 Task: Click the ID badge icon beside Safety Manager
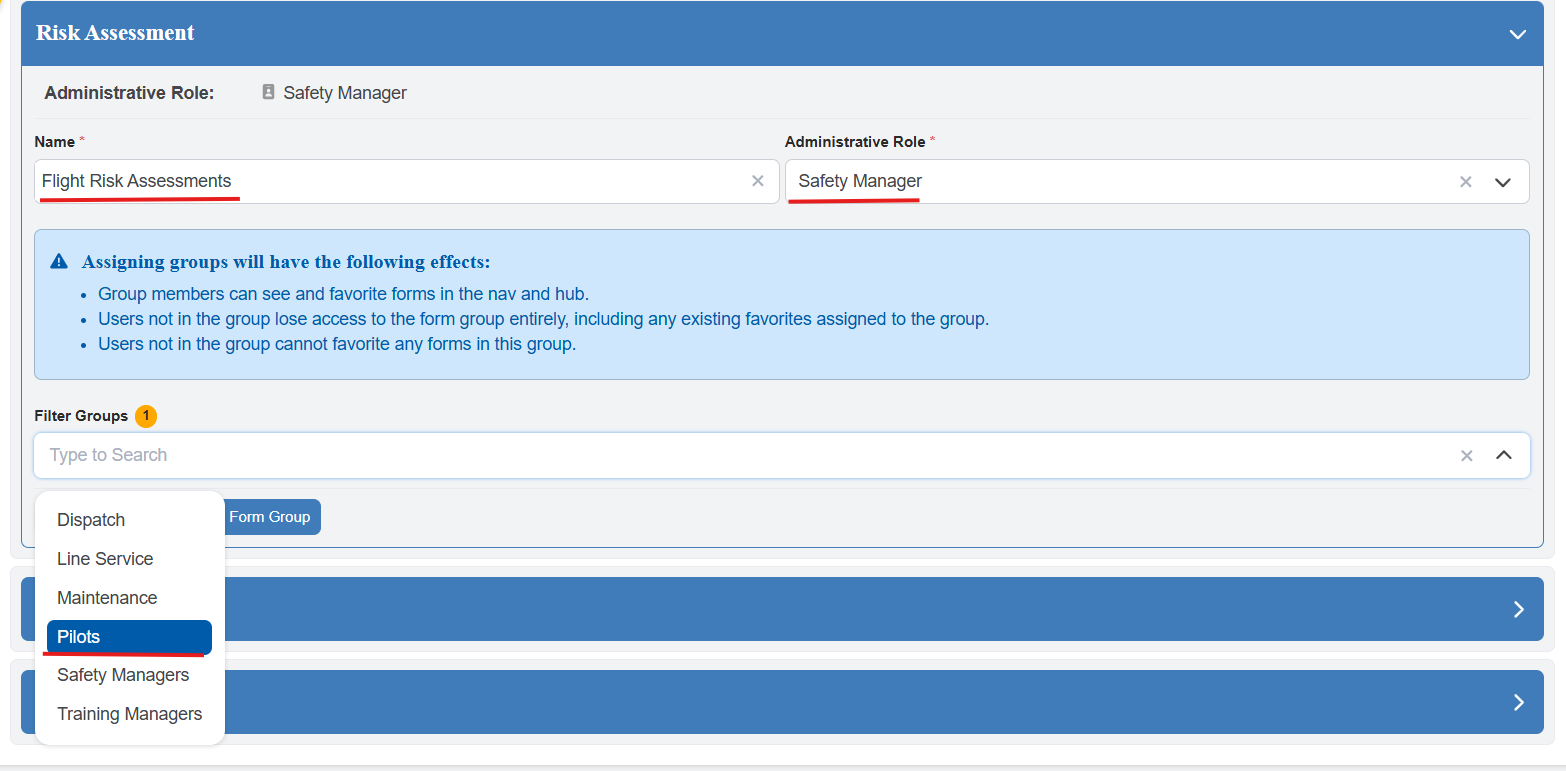pos(268,92)
